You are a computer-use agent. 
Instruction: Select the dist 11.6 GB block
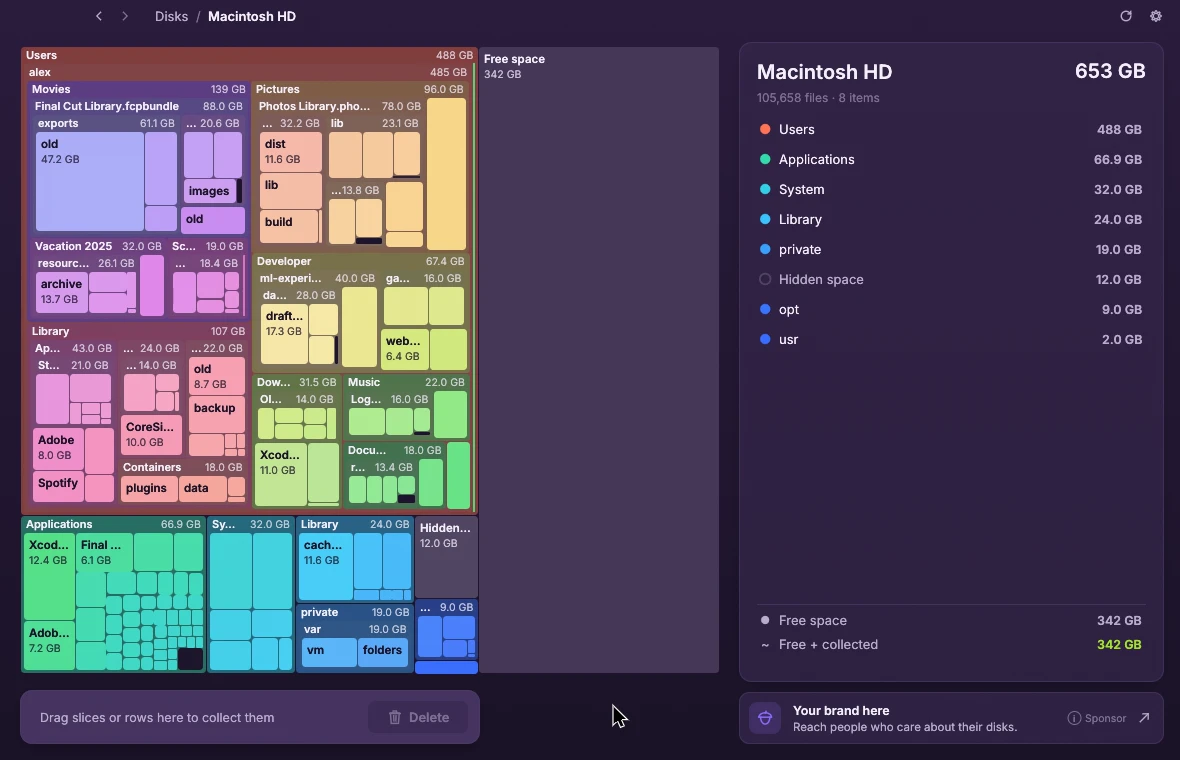click(x=291, y=151)
